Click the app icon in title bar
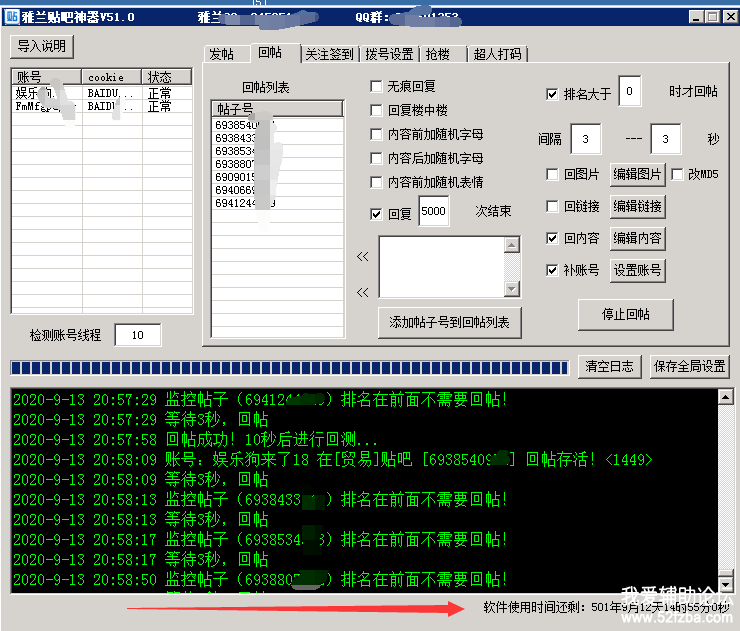 click(13, 17)
